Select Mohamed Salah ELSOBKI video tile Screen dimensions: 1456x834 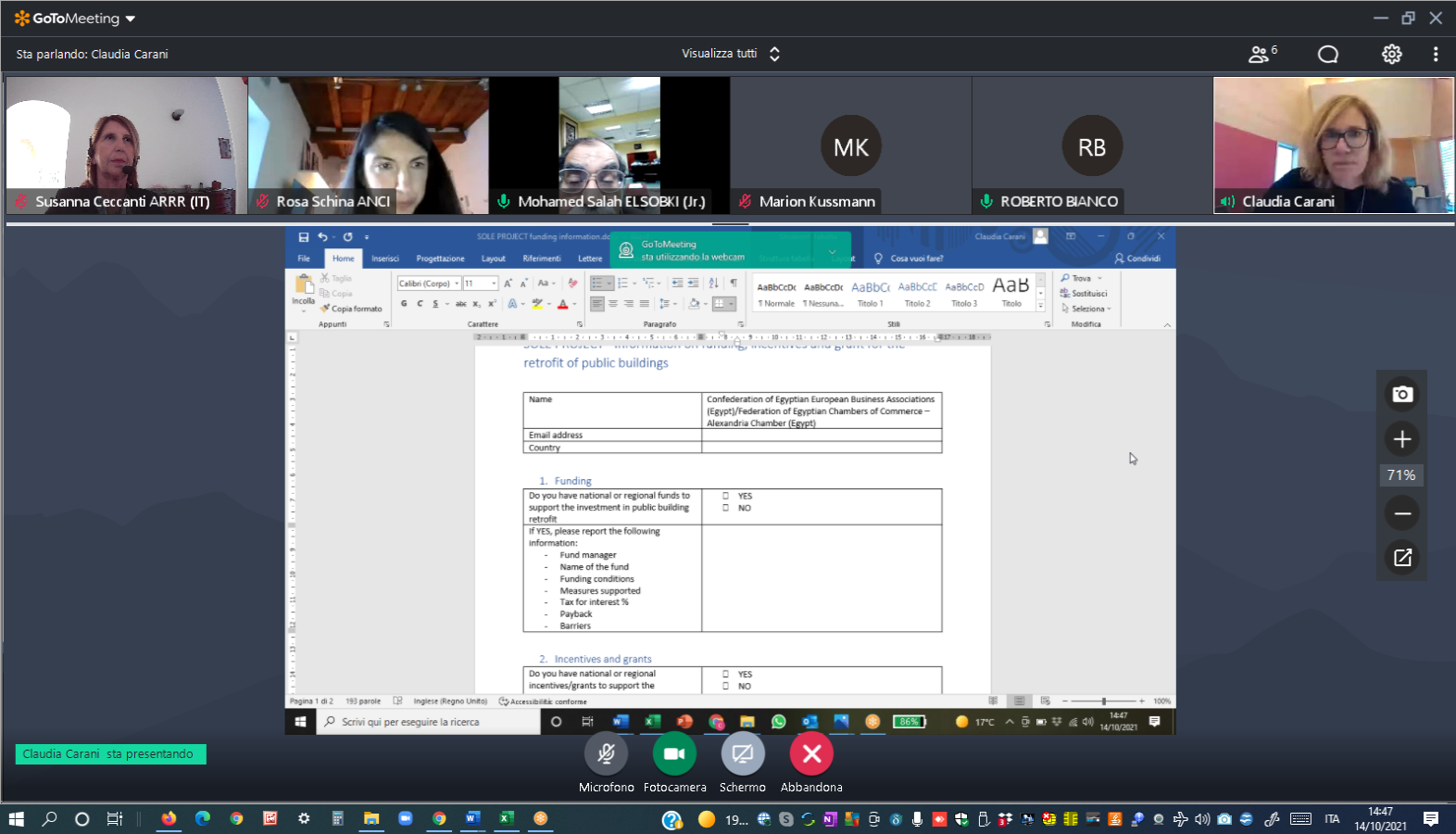pyautogui.click(x=609, y=145)
